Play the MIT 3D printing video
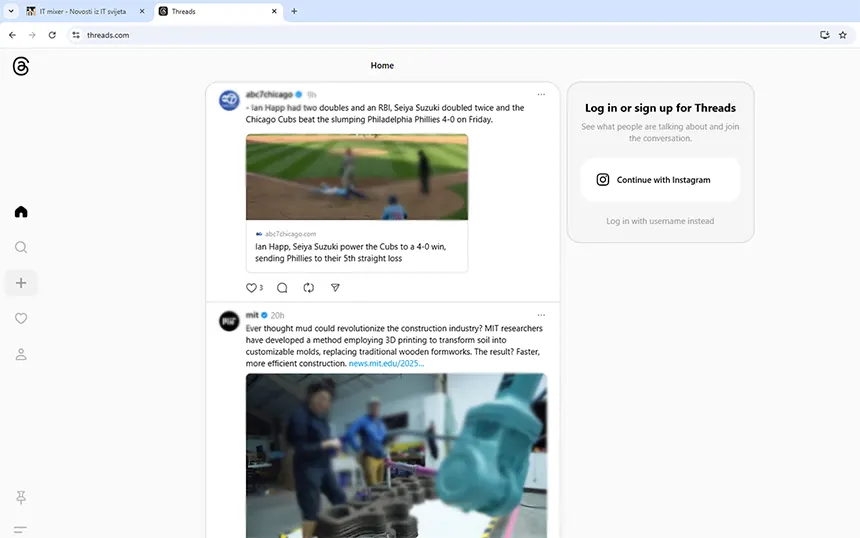 396,455
